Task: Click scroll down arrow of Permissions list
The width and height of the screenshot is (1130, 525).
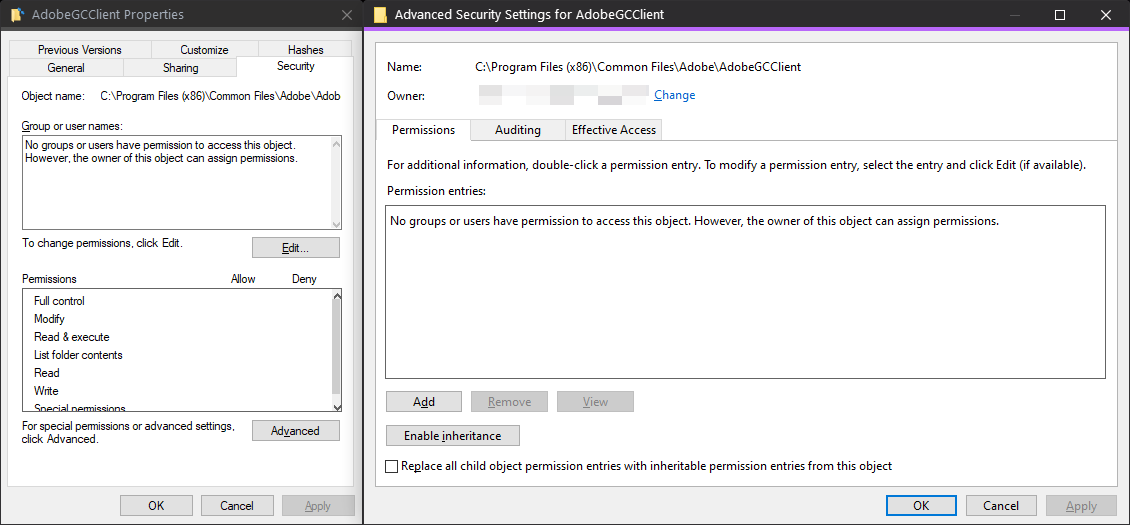Action: click(x=336, y=406)
